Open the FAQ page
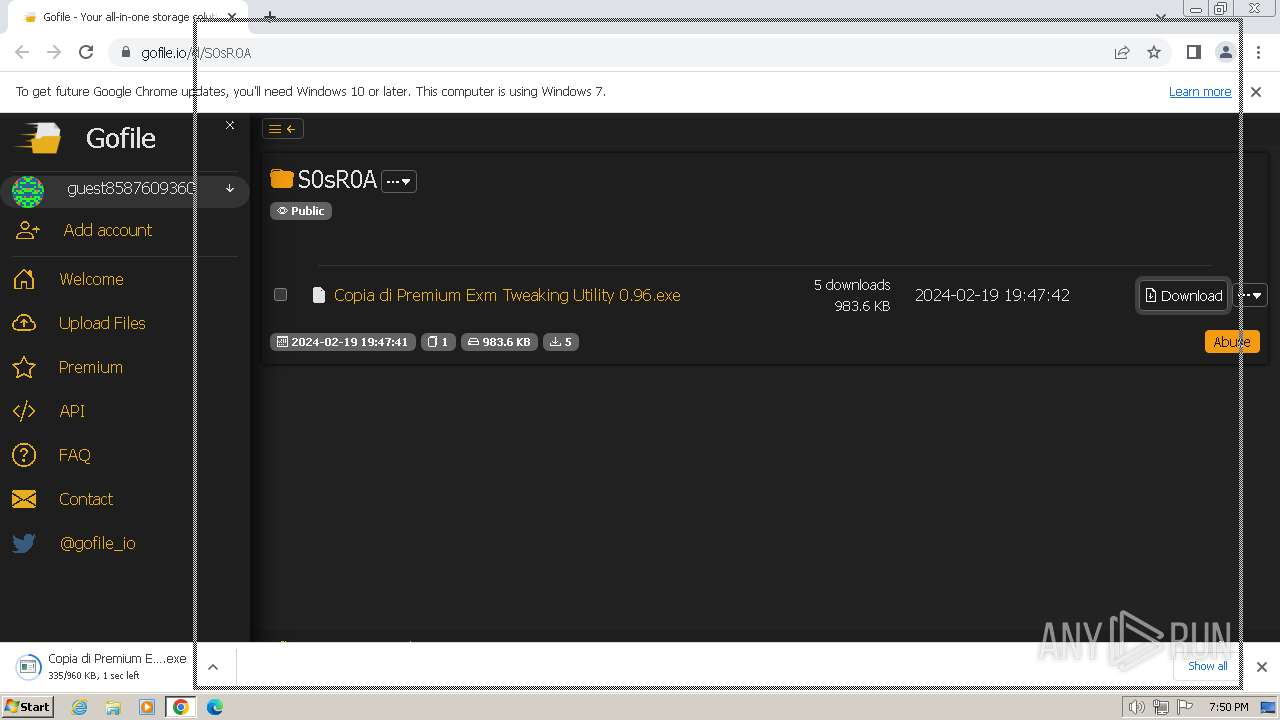 75,455
